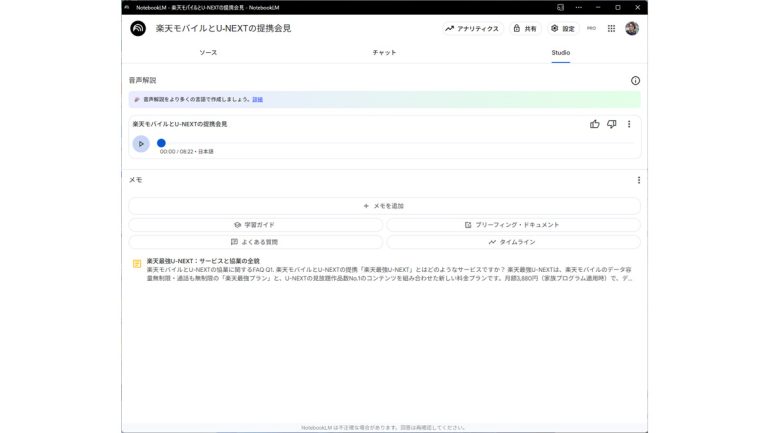Click the メモを追加 button
The image size is (770, 433).
[385, 206]
